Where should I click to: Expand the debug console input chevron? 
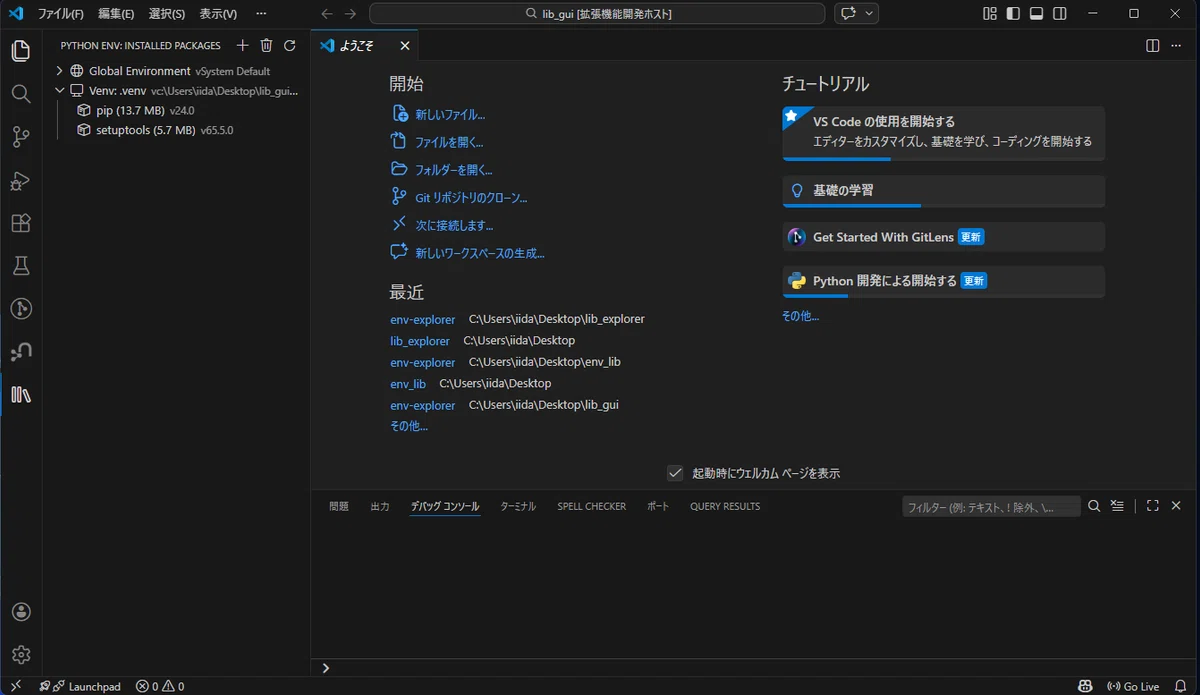tap(325, 668)
